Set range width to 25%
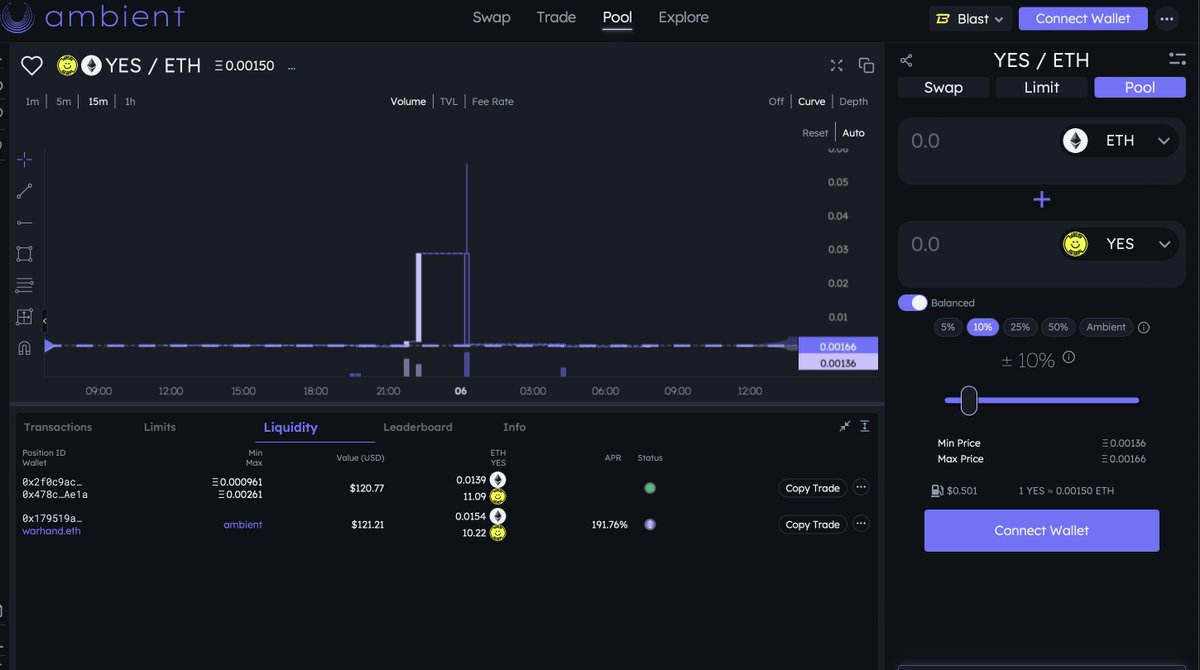 point(1020,327)
